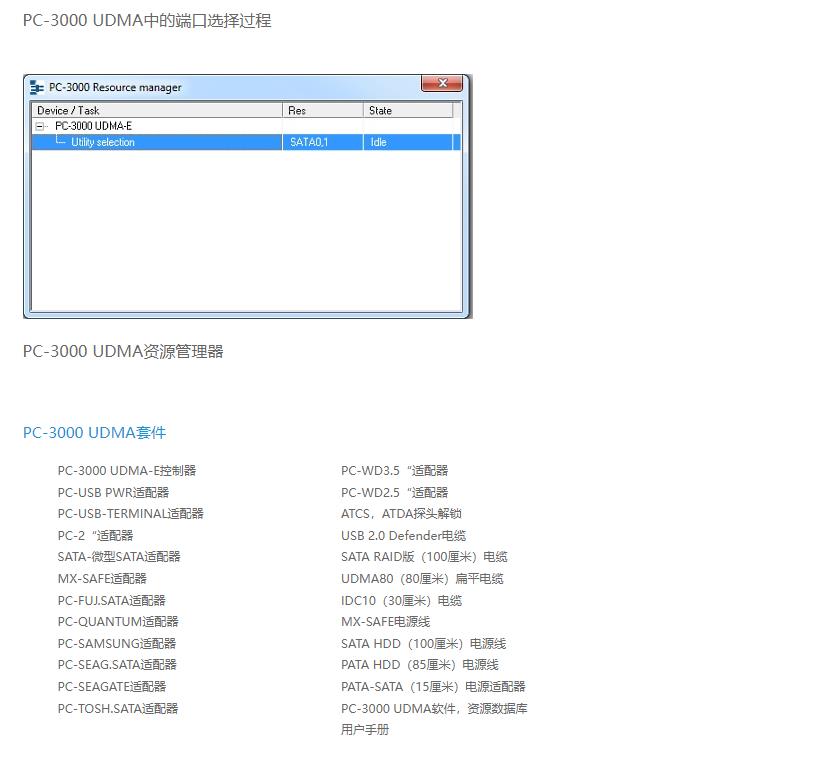The width and height of the screenshot is (817, 757).
Task: Select the PC-3000 UDMA-E device row
Action: 246,126
